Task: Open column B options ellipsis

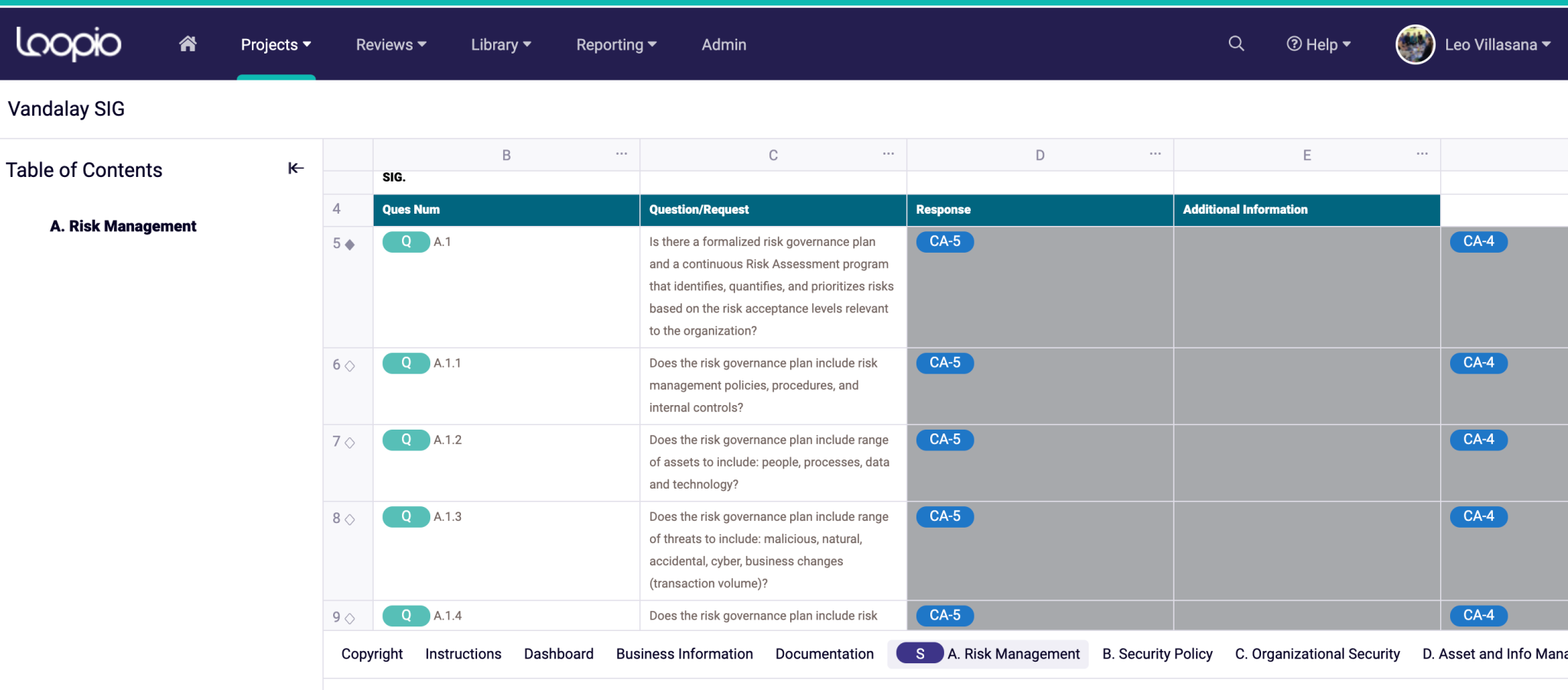Action: 621,154
